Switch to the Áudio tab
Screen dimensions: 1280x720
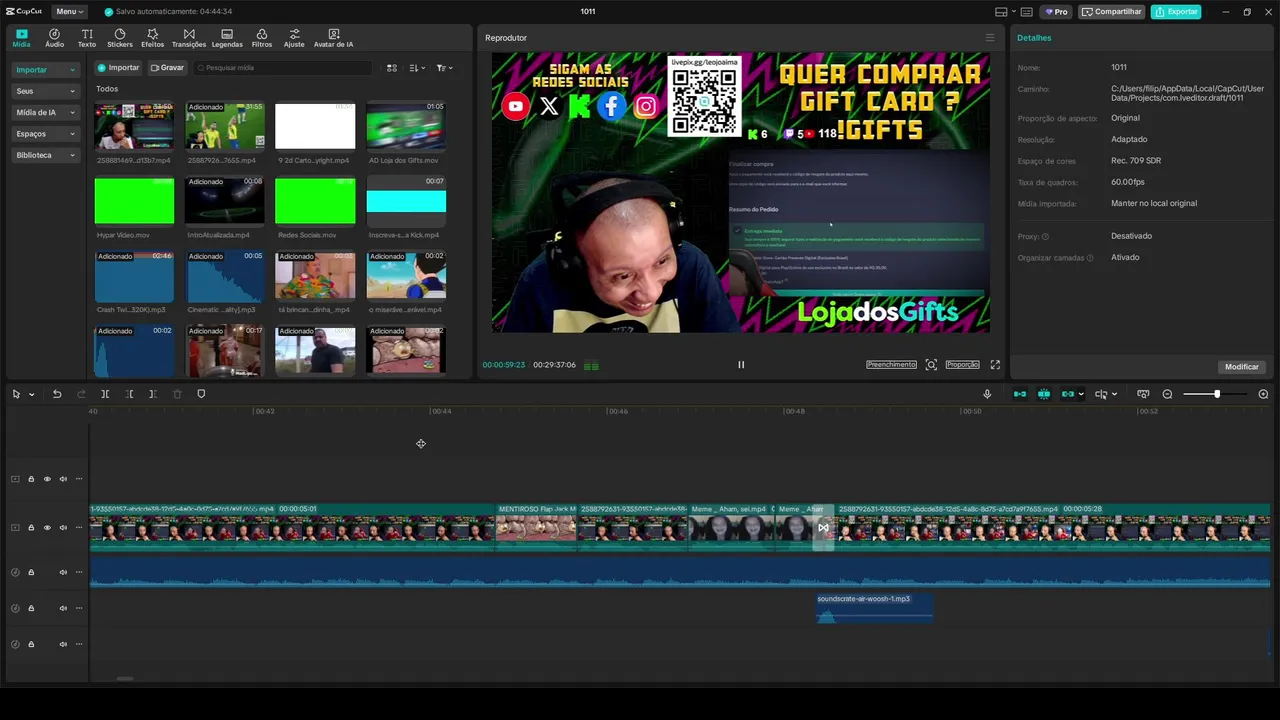point(54,38)
